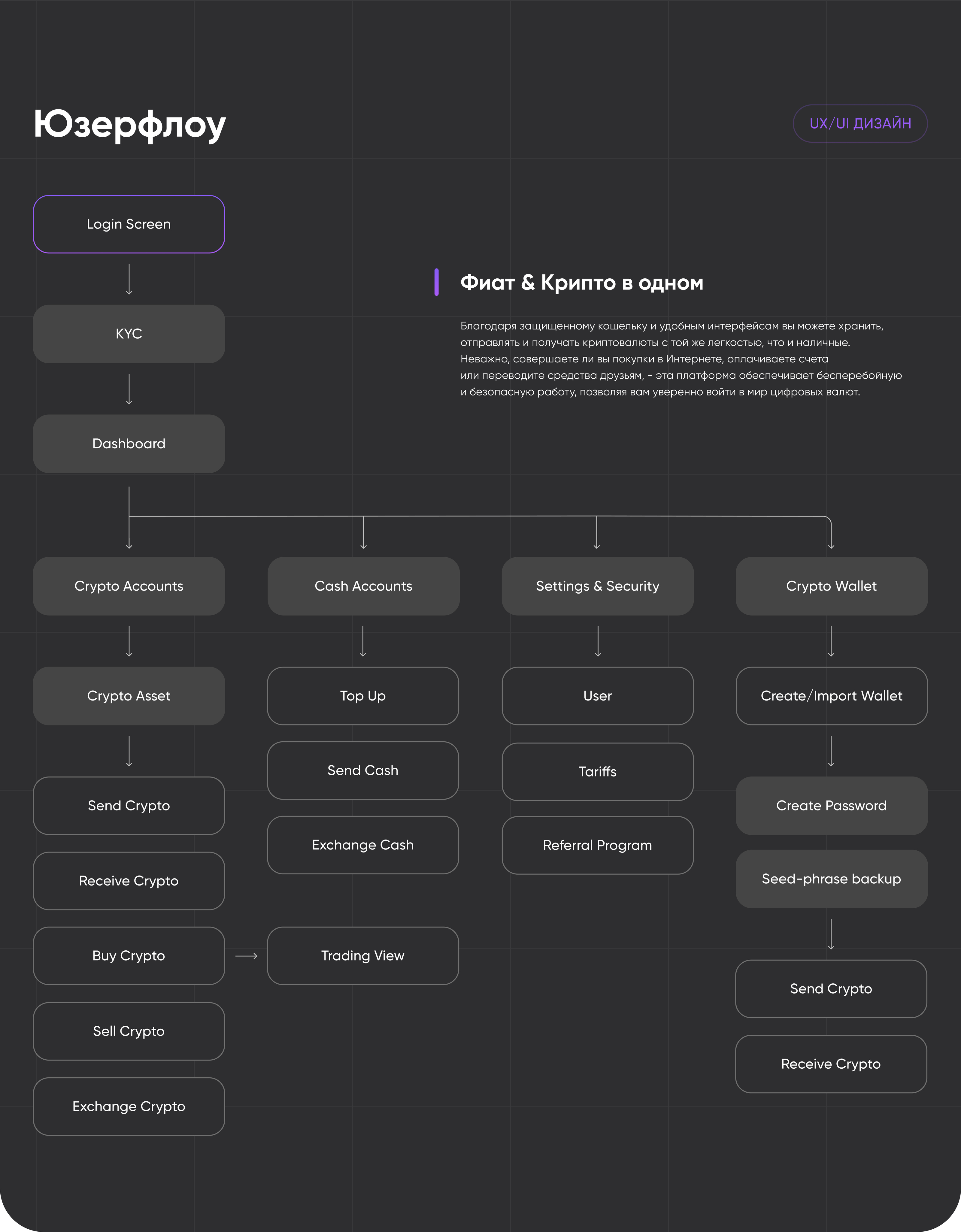Select the Login Screen node
Screen dimensions: 961x1232
pyautogui.click(x=129, y=224)
